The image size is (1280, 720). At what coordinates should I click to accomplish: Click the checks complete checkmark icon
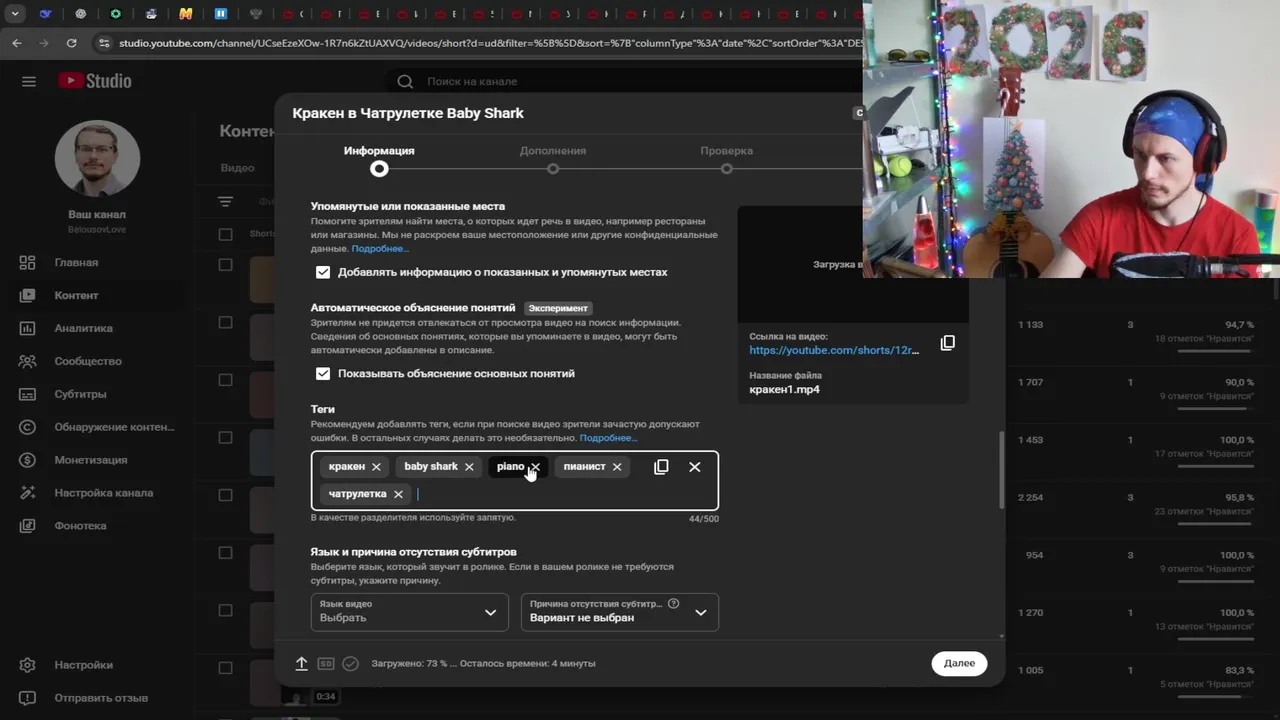coord(350,663)
